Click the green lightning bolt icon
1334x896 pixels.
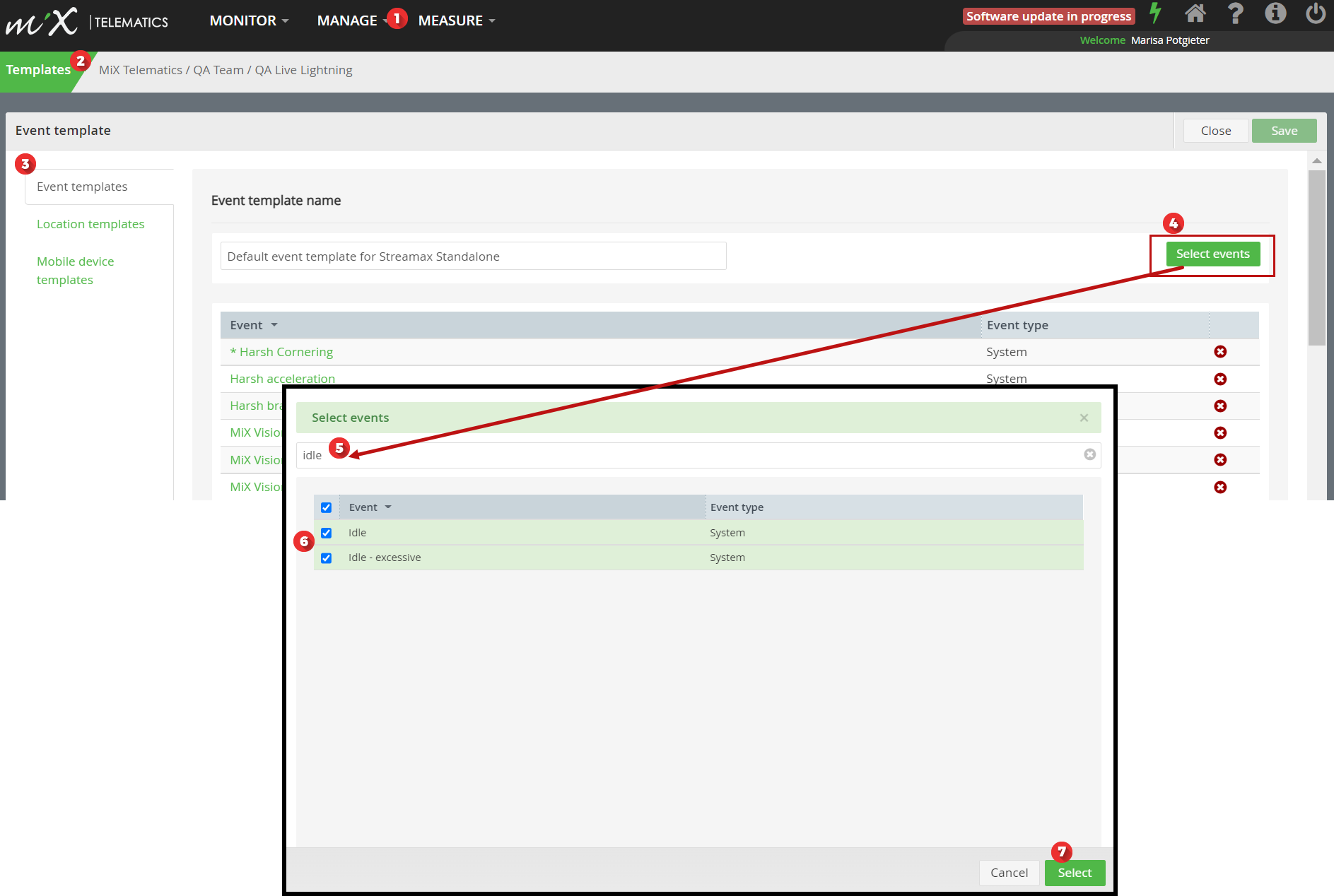click(x=1155, y=13)
